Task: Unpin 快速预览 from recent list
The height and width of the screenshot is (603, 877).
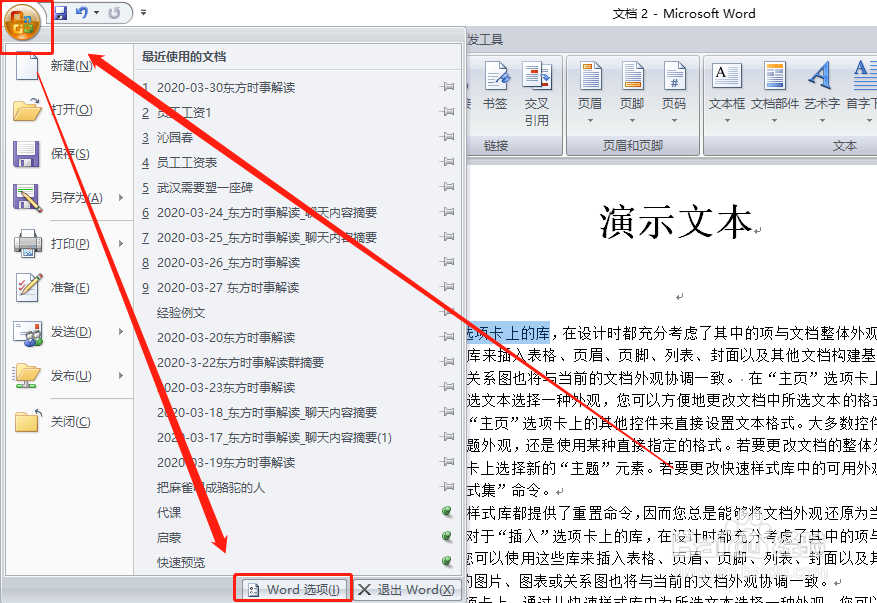Action: click(446, 560)
